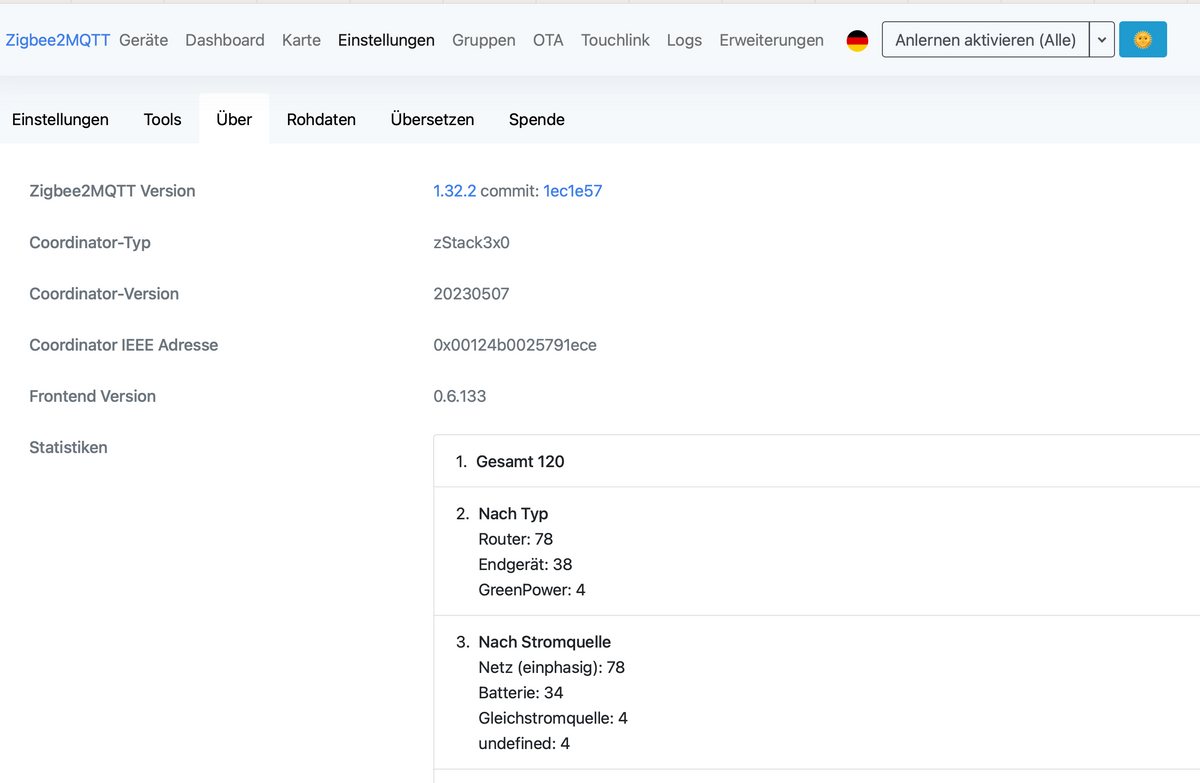The image size is (1200, 783).
Task: Open the Dashboard page
Action: 225,40
